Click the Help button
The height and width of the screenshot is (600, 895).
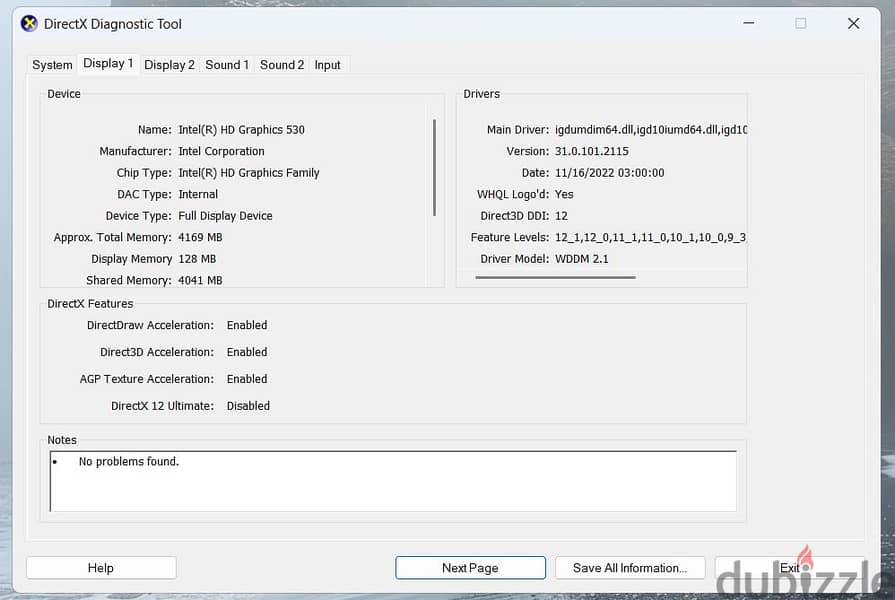tap(101, 568)
